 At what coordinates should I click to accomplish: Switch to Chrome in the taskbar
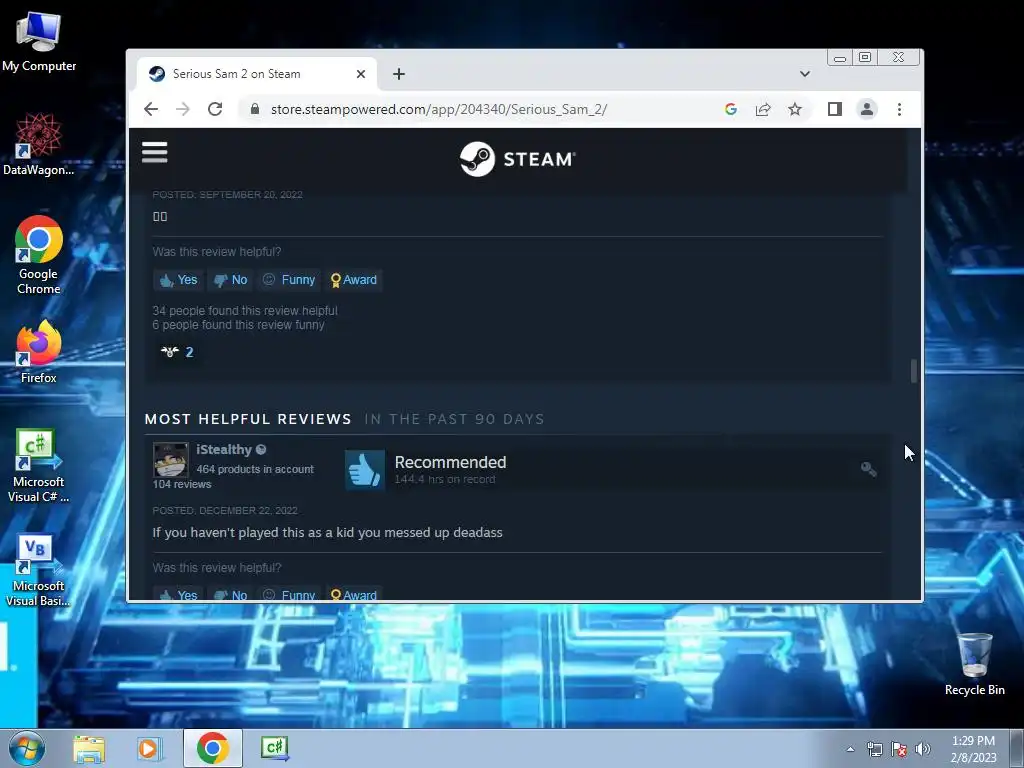coord(213,748)
